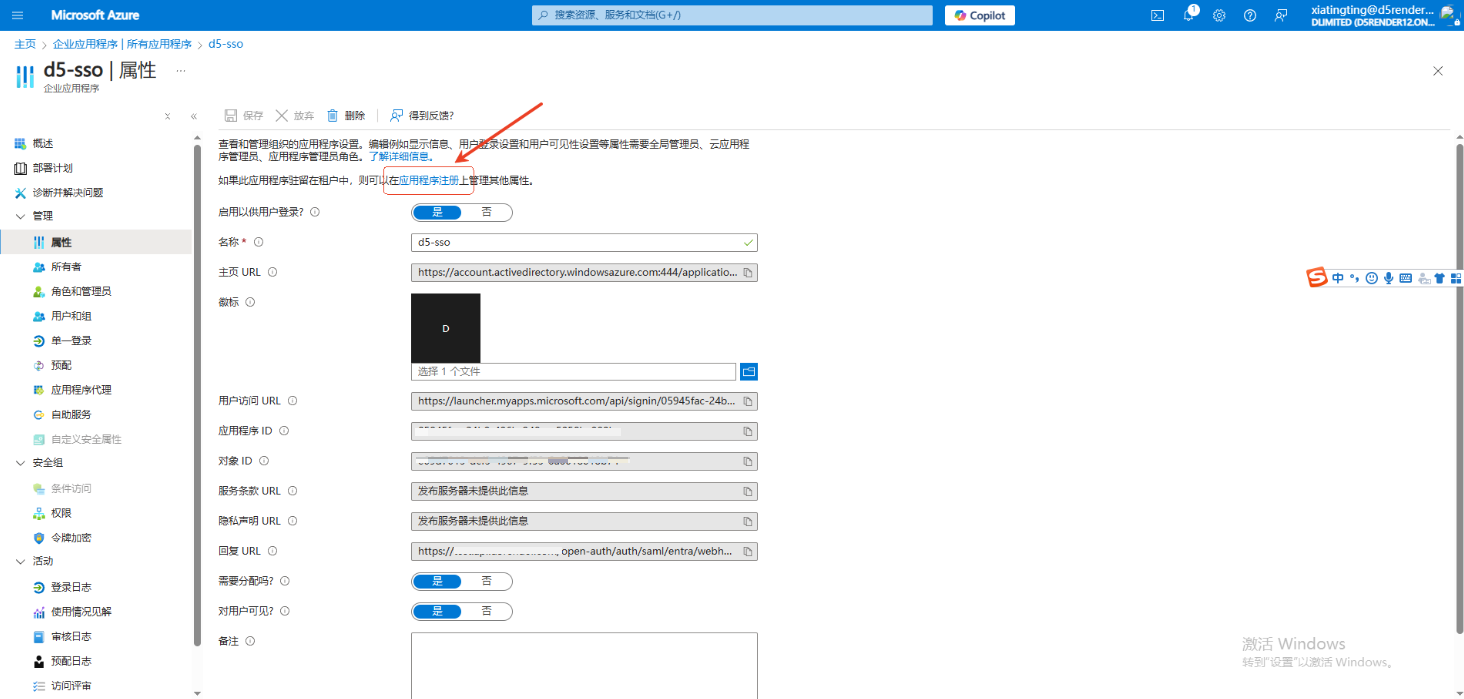
Task: Set 对用户可见 to 否
Action: (487, 611)
